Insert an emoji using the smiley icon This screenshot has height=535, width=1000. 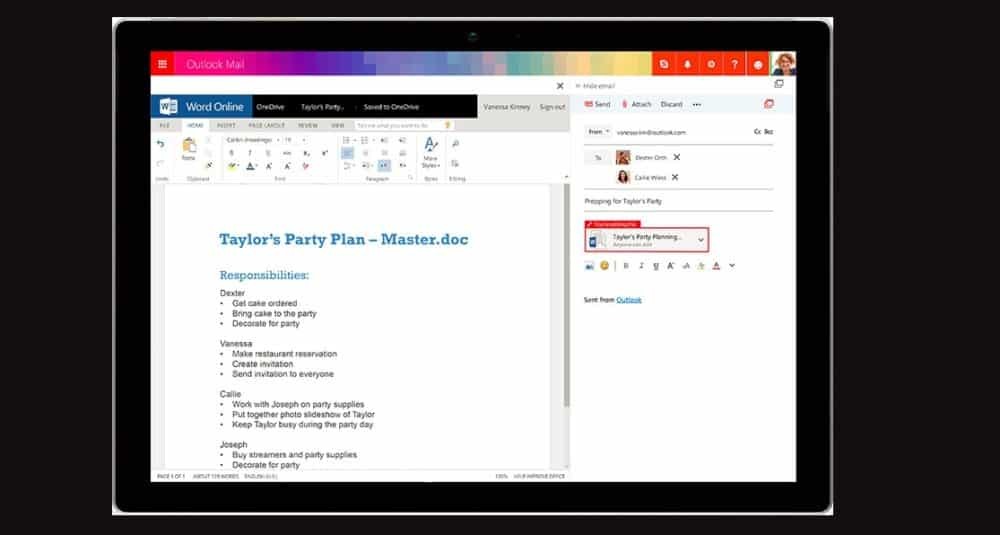(x=604, y=265)
